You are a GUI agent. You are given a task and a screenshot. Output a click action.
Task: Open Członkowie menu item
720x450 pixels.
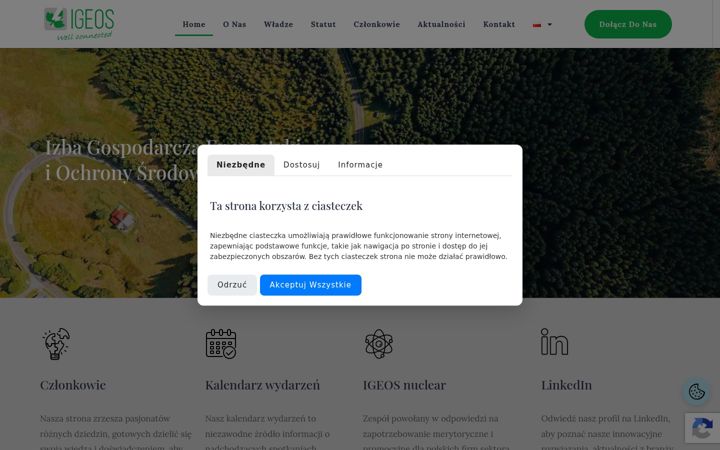(x=377, y=24)
